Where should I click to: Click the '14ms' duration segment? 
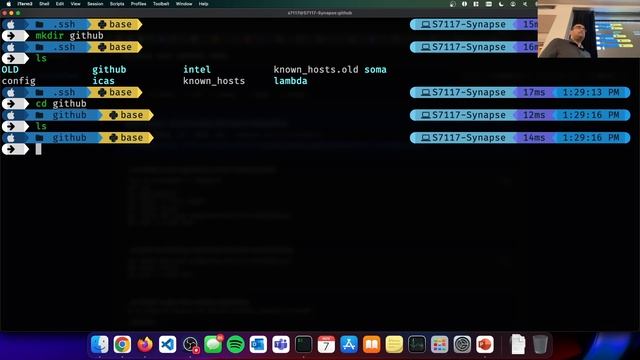534,138
